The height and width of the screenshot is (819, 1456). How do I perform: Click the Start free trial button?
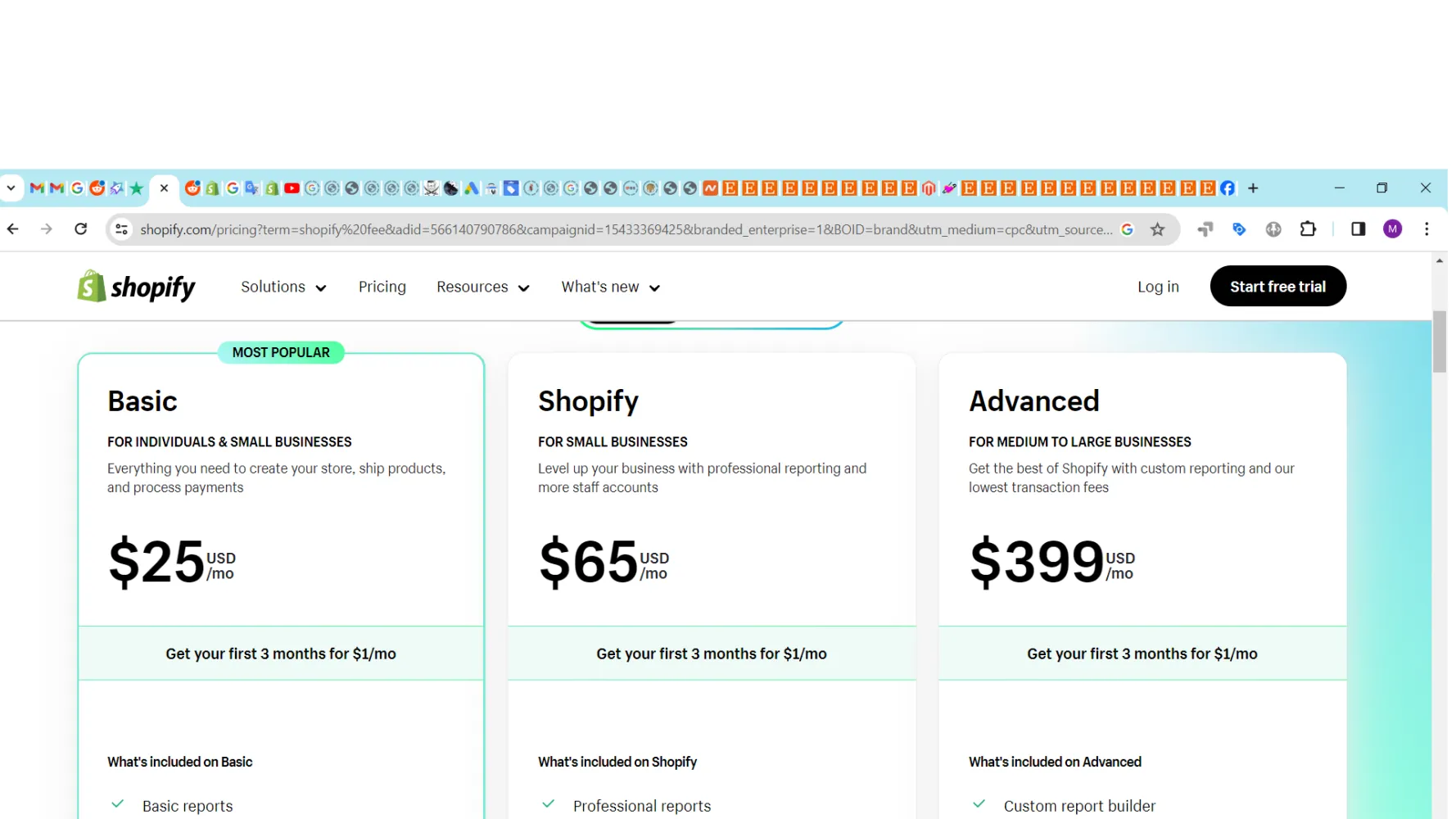point(1277,286)
